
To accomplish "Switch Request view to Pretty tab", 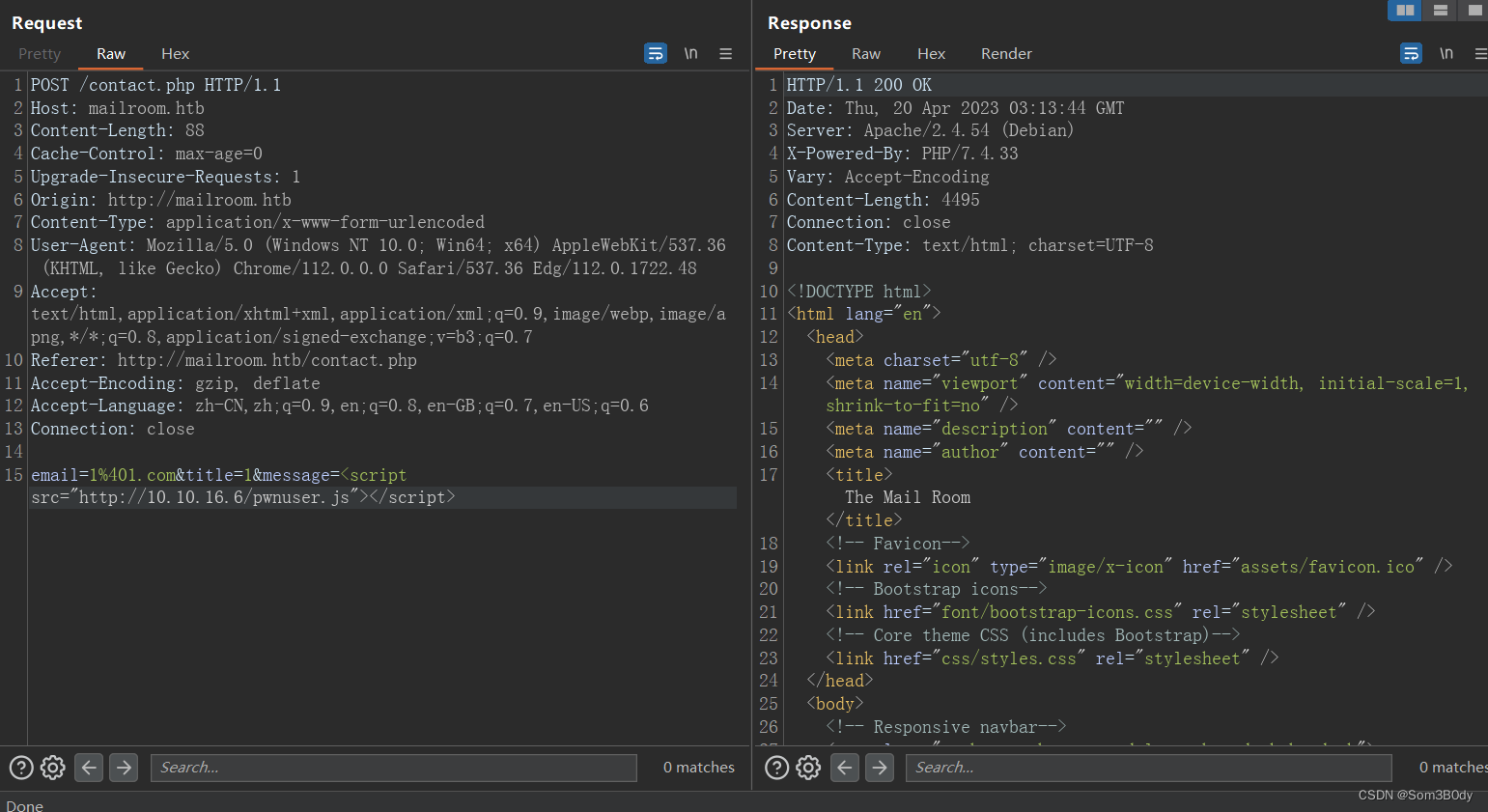I will point(40,54).
